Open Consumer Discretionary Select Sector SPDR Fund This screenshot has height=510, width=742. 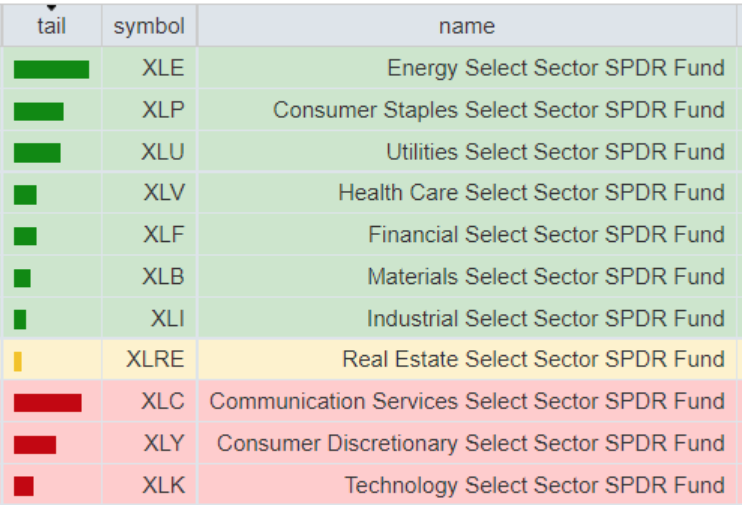click(471, 444)
